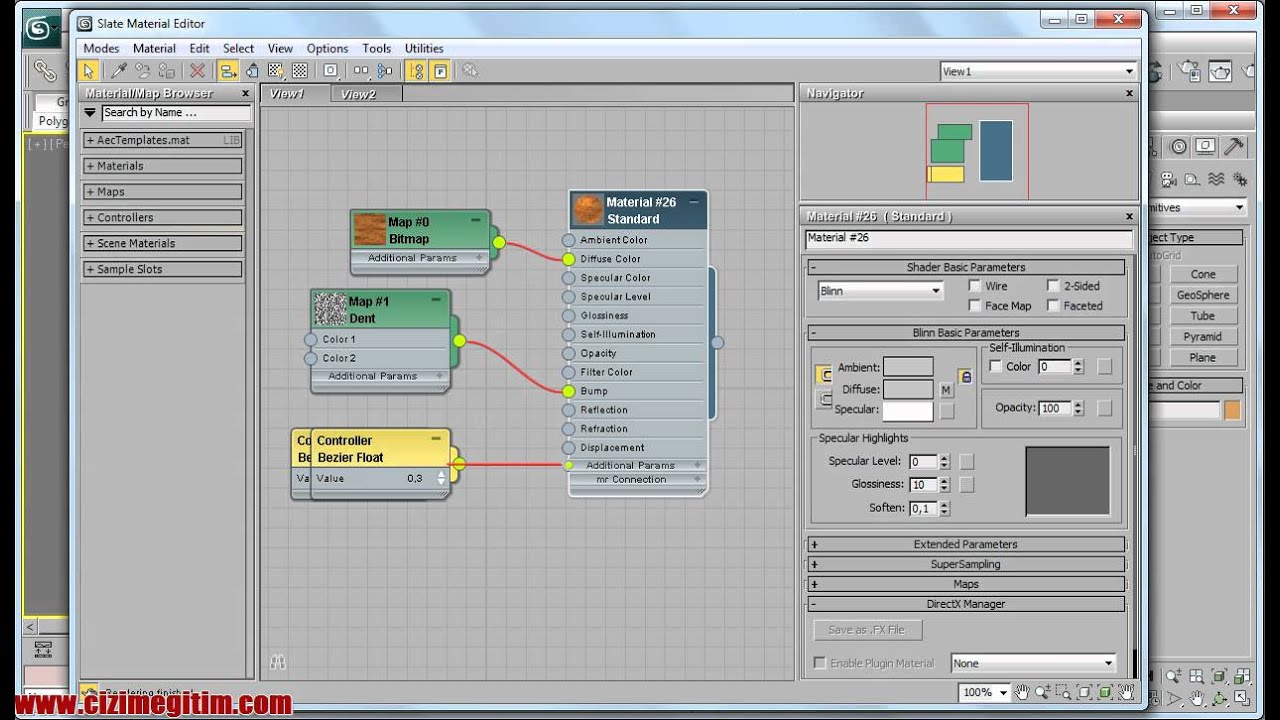Click the Specular color swatch
The height and width of the screenshot is (720, 1280).
click(908, 411)
